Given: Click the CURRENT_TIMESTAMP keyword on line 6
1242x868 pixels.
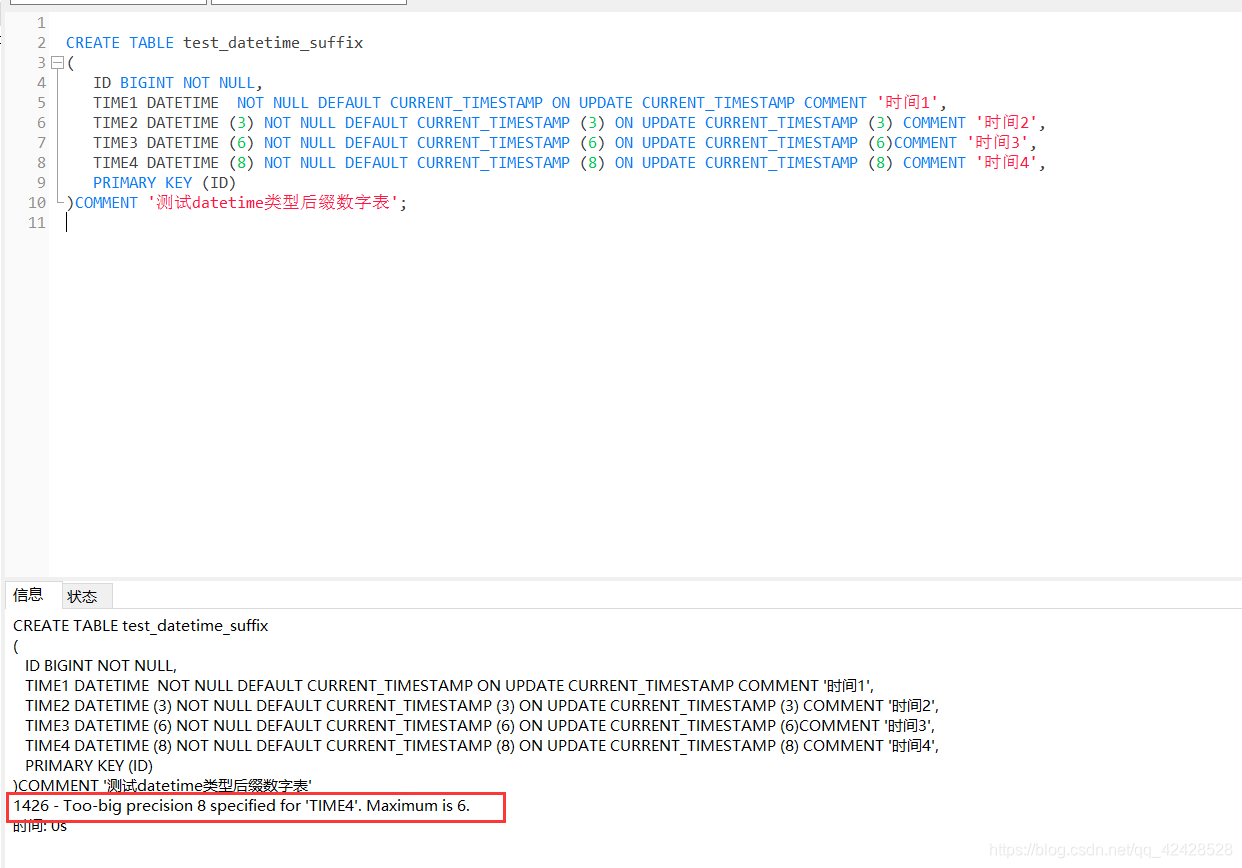Looking at the screenshot, I should (x=492, y=122).
